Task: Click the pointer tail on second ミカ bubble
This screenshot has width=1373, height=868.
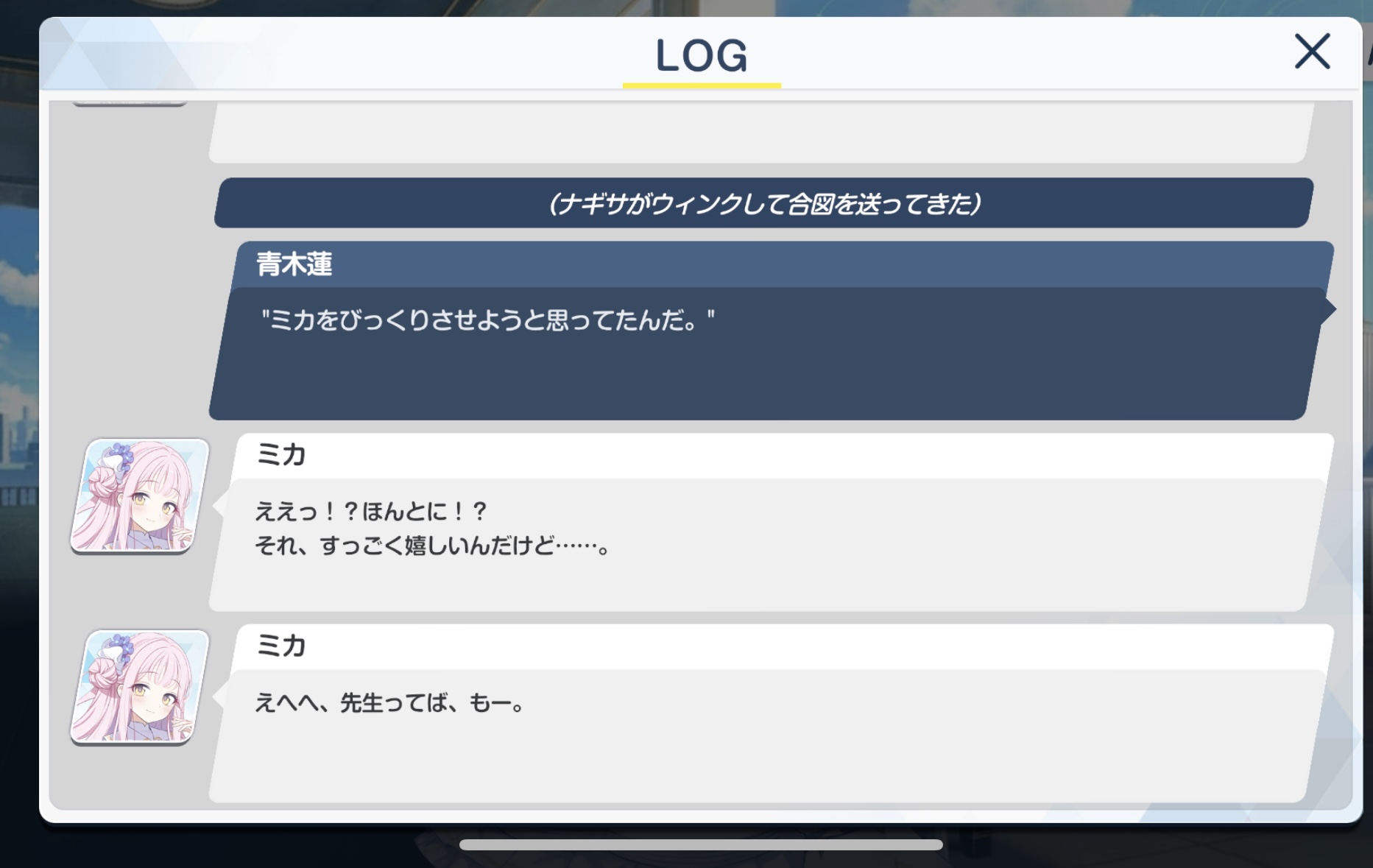Action: (218, 697)
